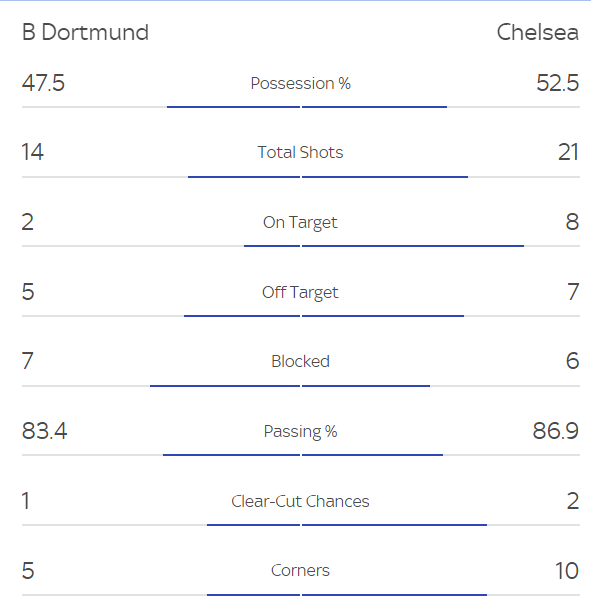591x604 pixels.
Task: Click Chelsea's 21 total shots value
Action: pos(568,152)
